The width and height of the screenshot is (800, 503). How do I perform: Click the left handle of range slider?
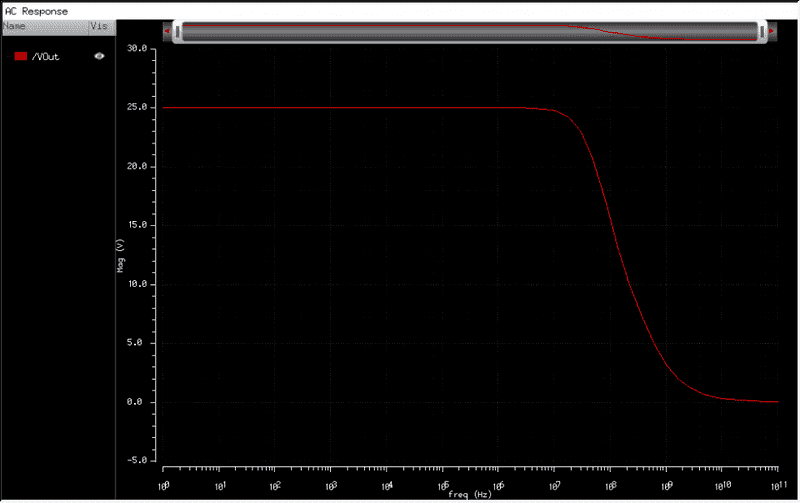[x=178, y=32]
